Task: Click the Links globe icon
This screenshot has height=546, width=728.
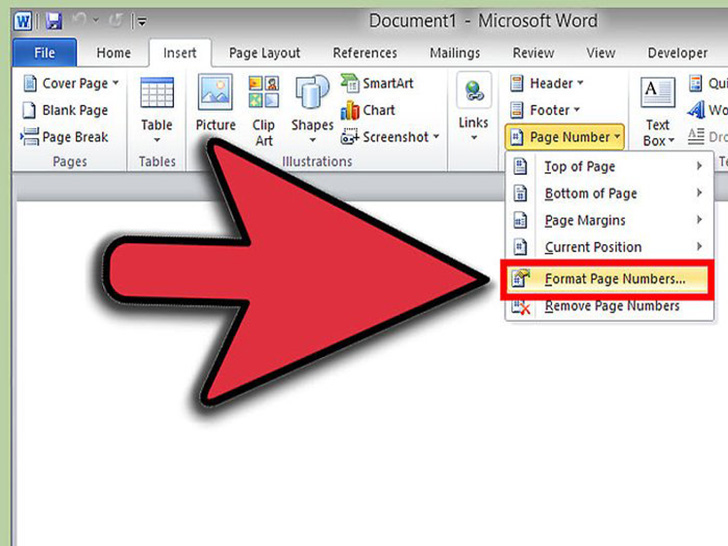Action: (x=474, y=91)
